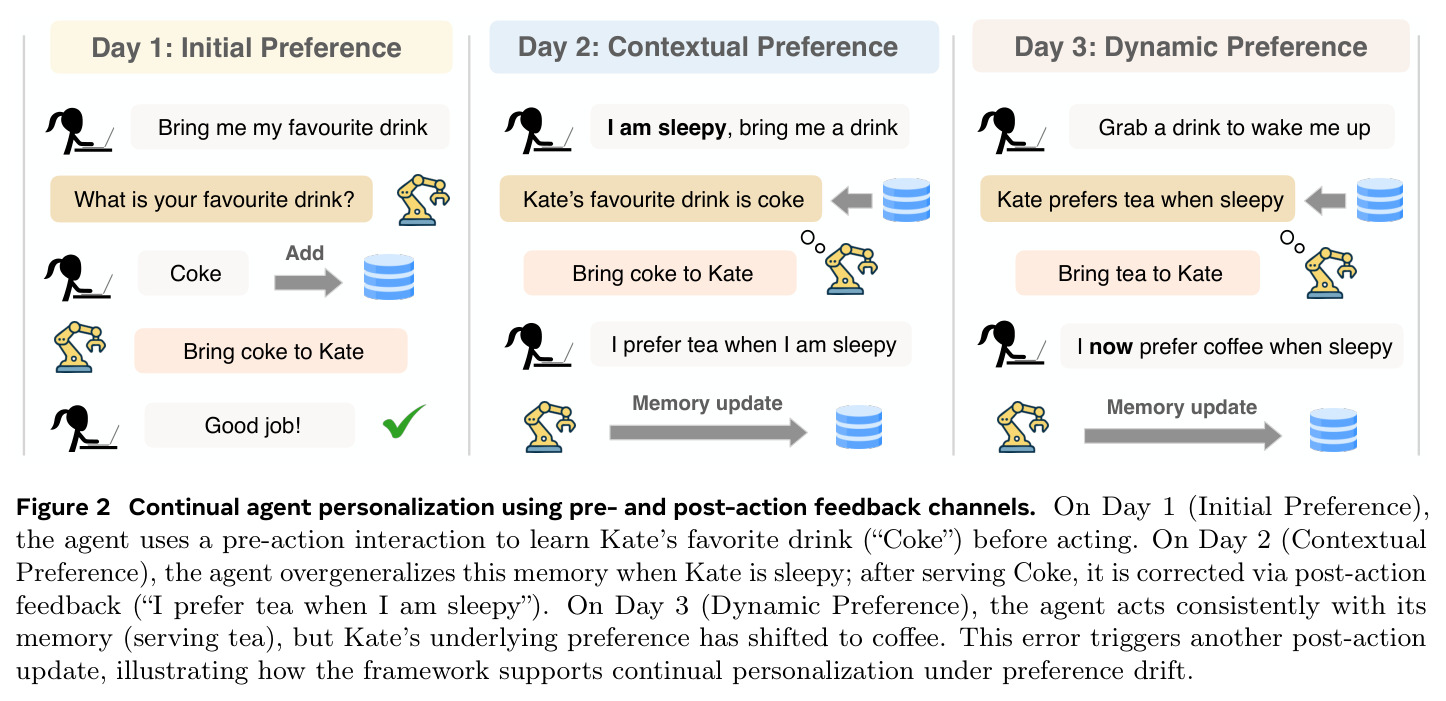
Task: Click the user icon beside Bring me my favourite drink
Action: [80, 128]
